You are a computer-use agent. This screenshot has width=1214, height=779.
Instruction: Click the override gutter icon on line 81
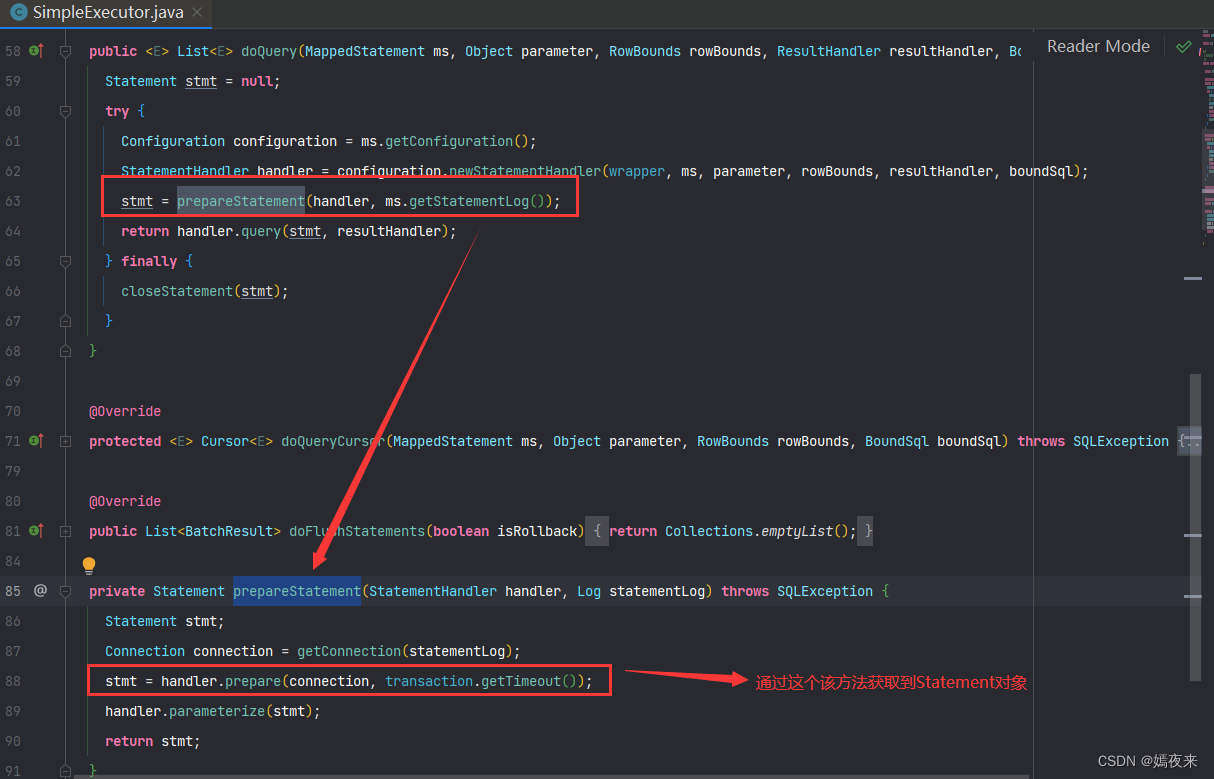pos(36,530)
